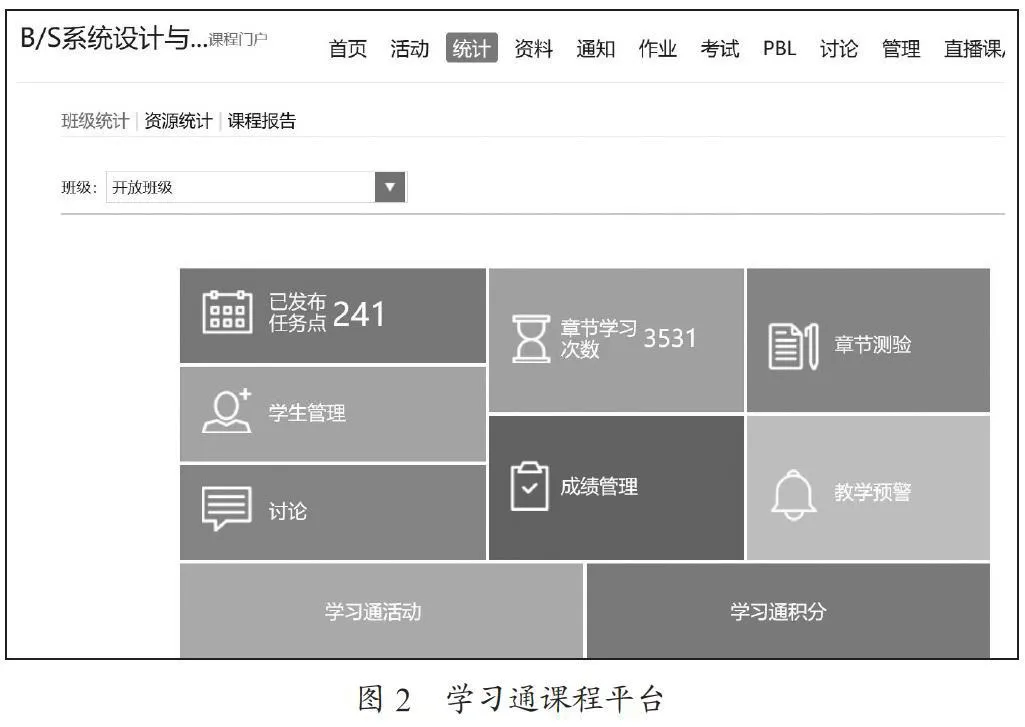Click the 成绩管理 tile label
The width and height of the screenshot is (1025, 727).
(599, 486)
